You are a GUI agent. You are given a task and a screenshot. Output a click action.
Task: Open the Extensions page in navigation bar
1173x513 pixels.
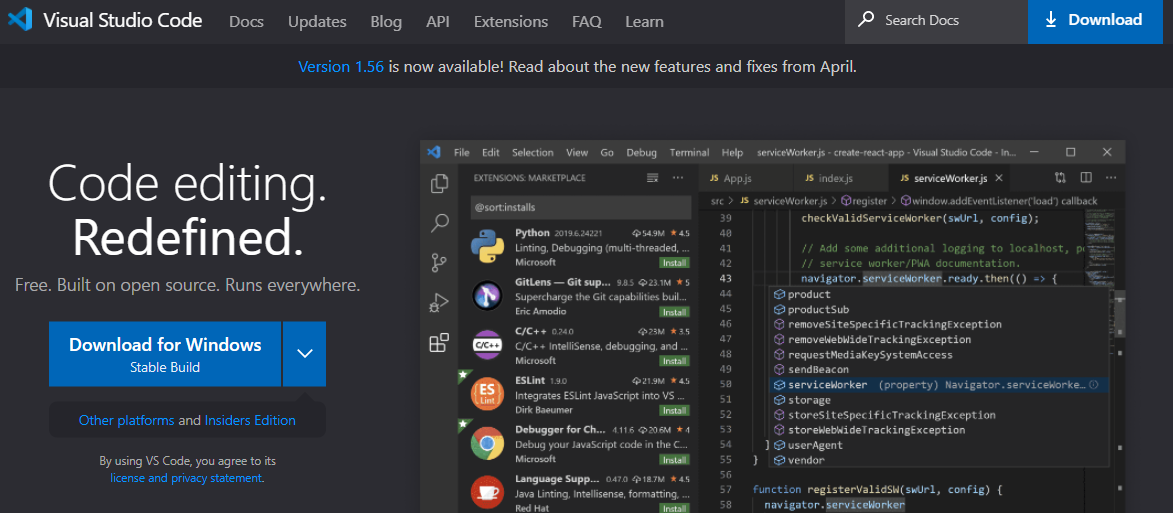[x=510, y=21]
